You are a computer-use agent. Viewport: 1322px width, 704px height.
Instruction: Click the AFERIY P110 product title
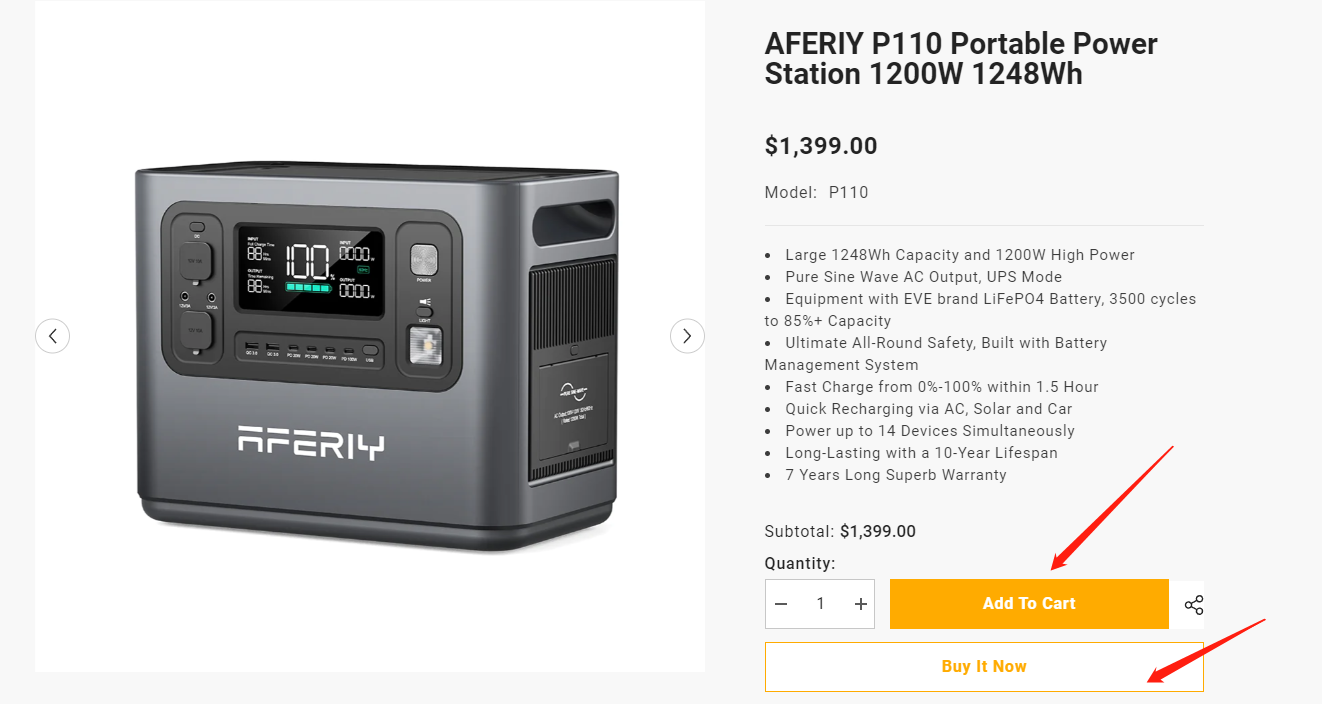[961, 59]
